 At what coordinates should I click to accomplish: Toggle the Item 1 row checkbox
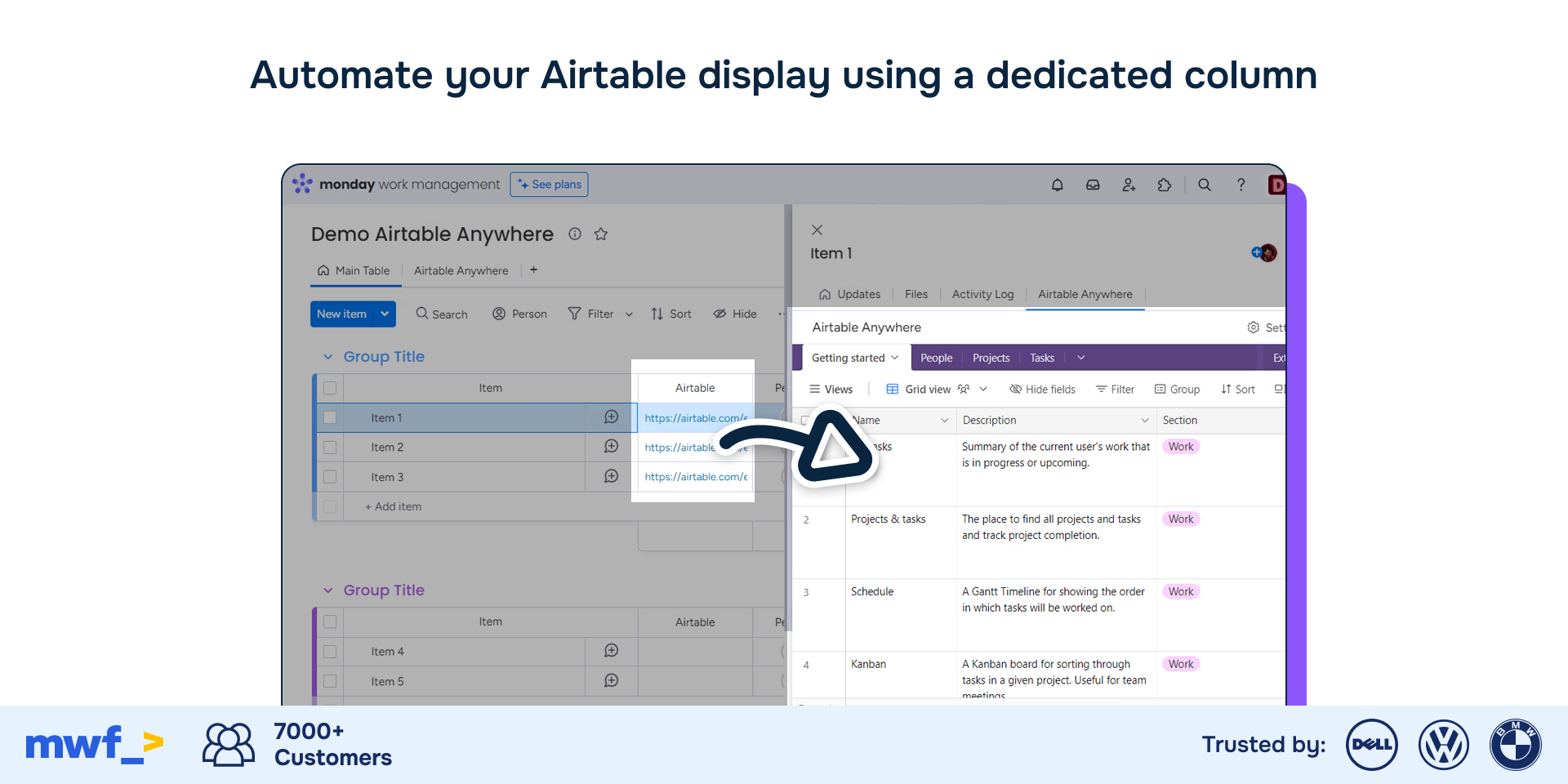330,417
